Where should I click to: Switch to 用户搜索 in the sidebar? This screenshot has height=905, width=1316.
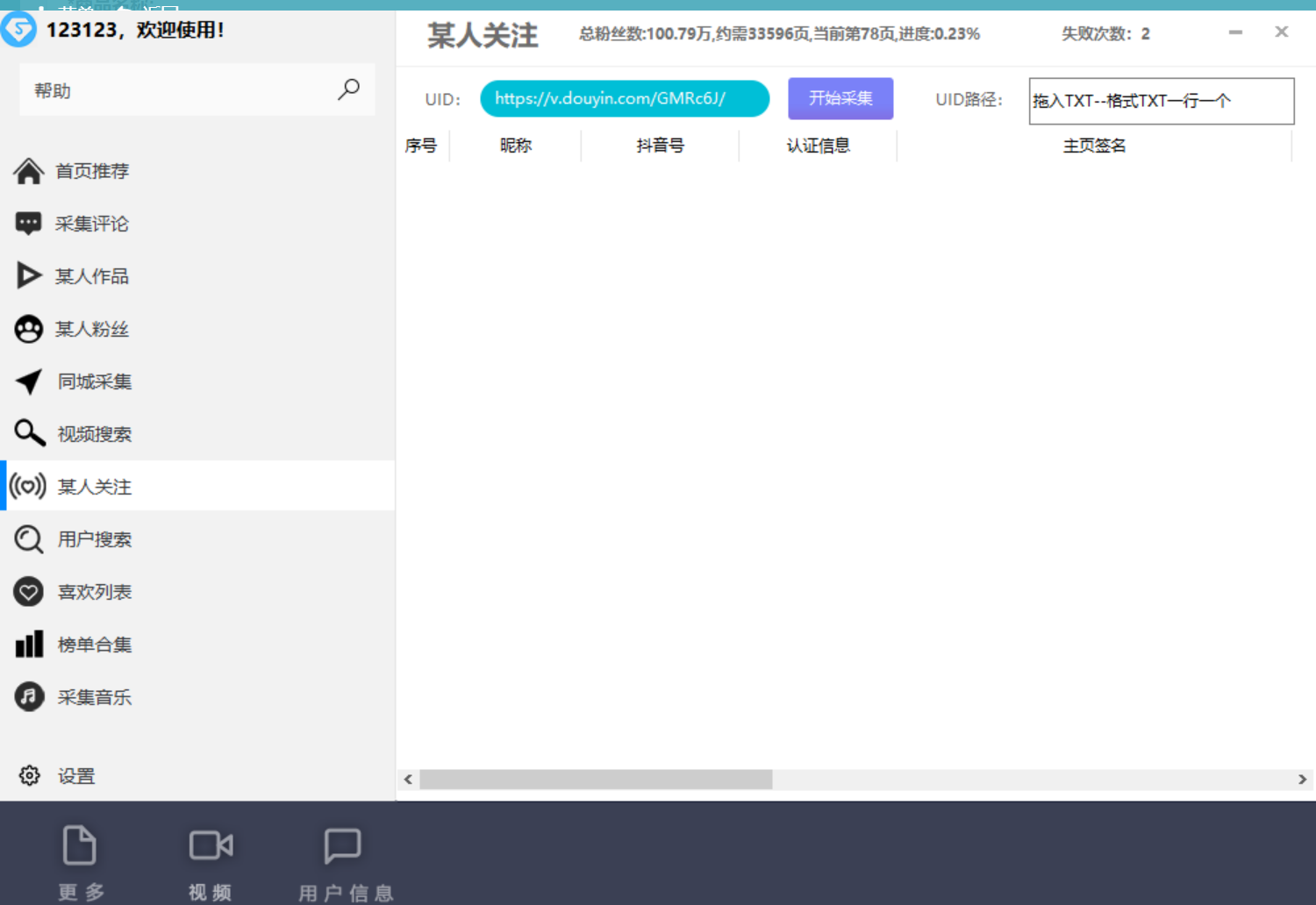[x=94, y=539]
